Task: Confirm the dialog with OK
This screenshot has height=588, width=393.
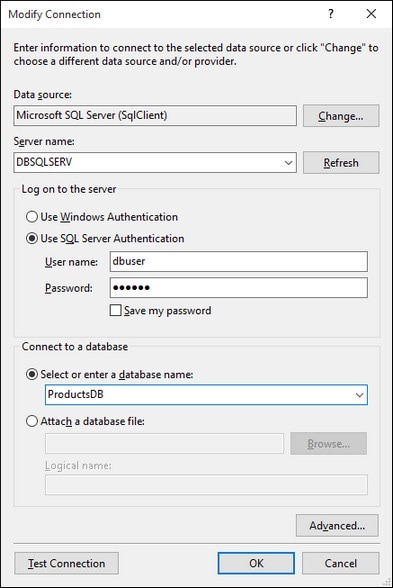Action: click(x=256, y=563)
